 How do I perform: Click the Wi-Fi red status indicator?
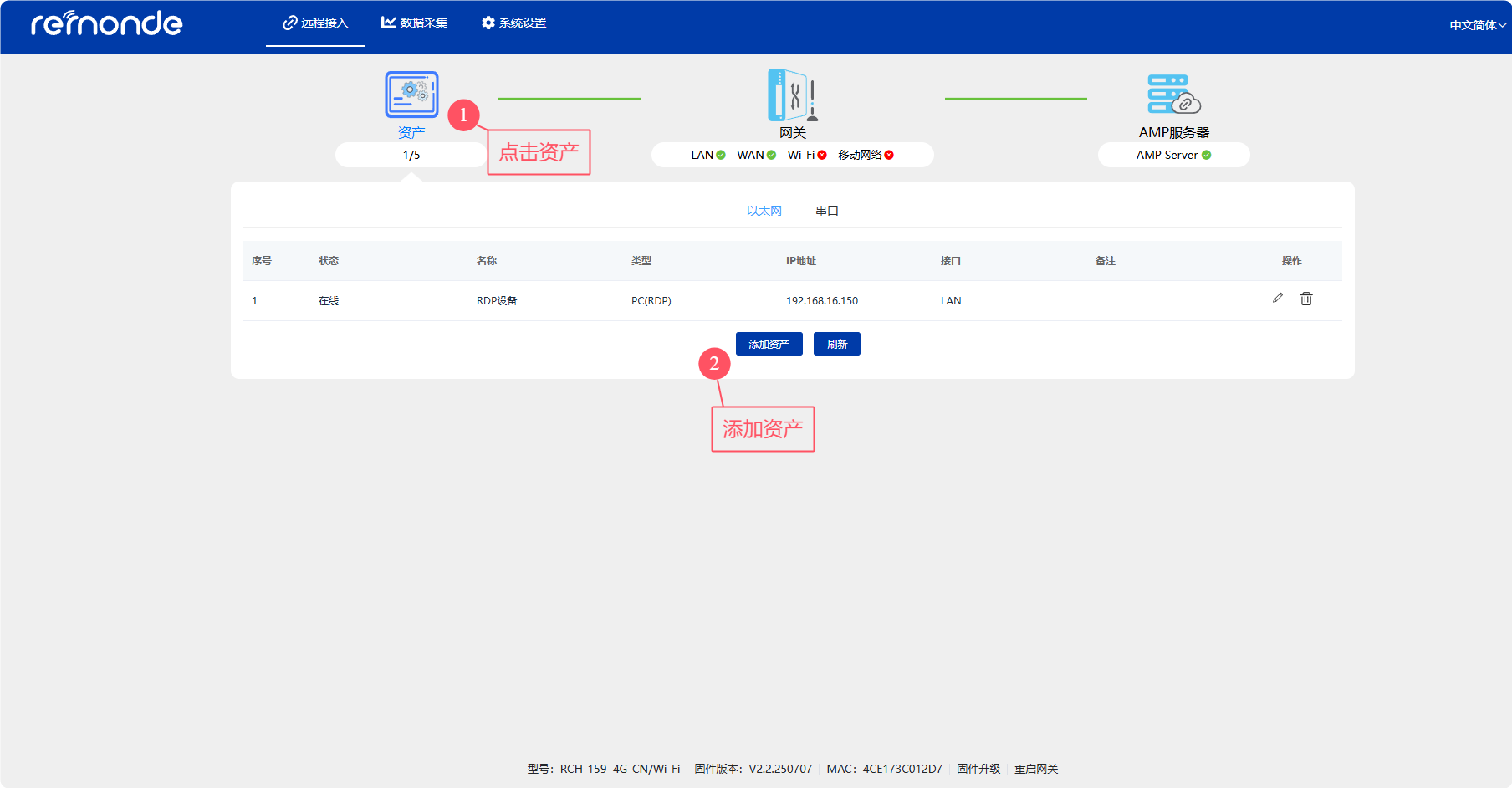tap(822, 155)
